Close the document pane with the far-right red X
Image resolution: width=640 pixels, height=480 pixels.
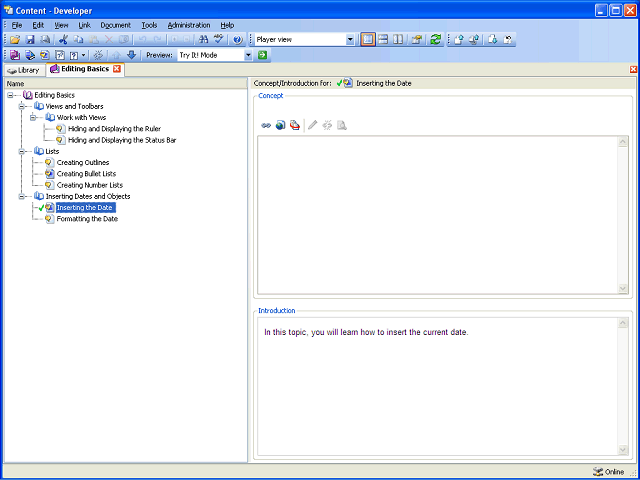click(x=633, y=69)
